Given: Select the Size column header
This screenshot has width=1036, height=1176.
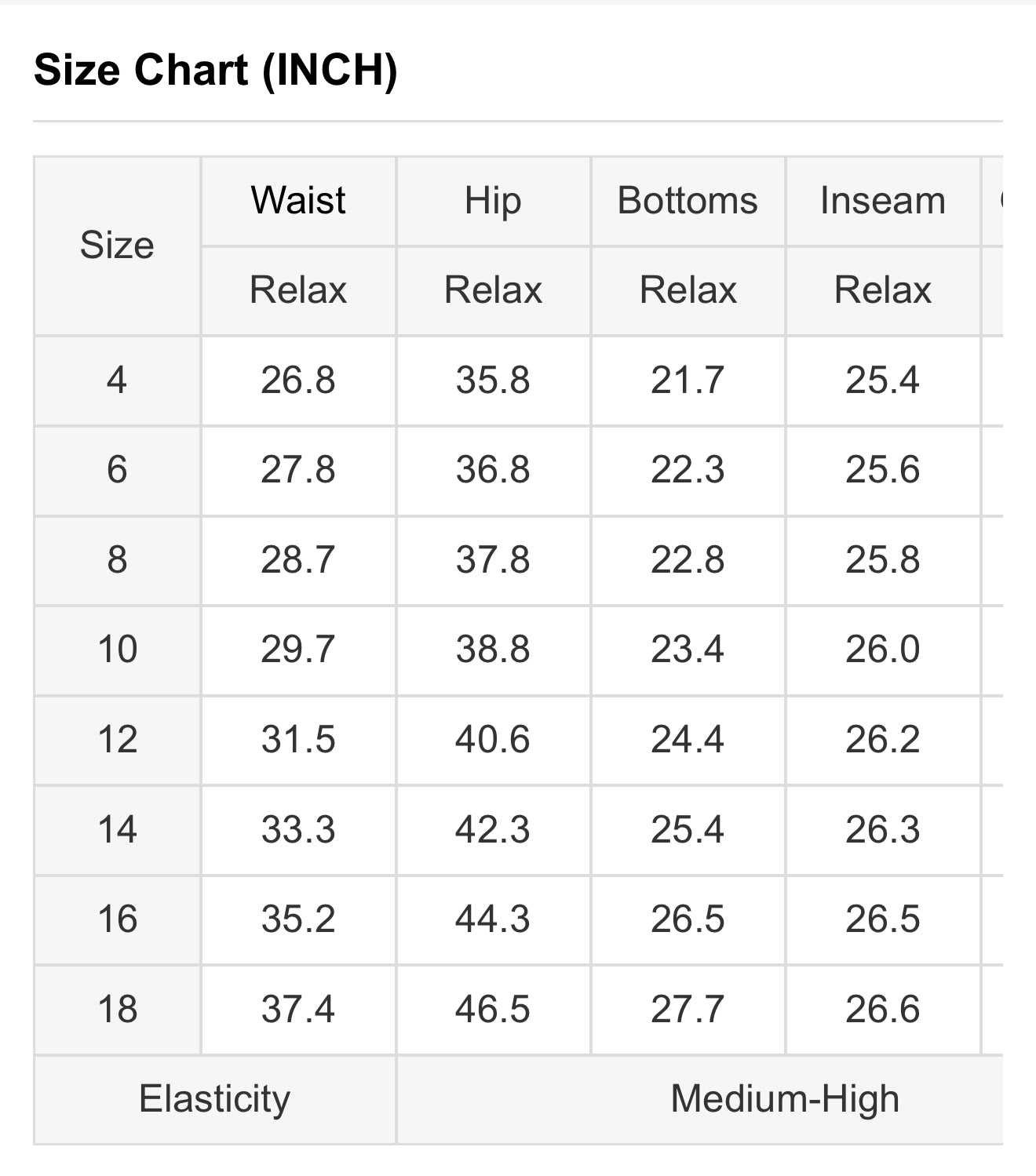Looking at the screenshot, I should point(117,246).
